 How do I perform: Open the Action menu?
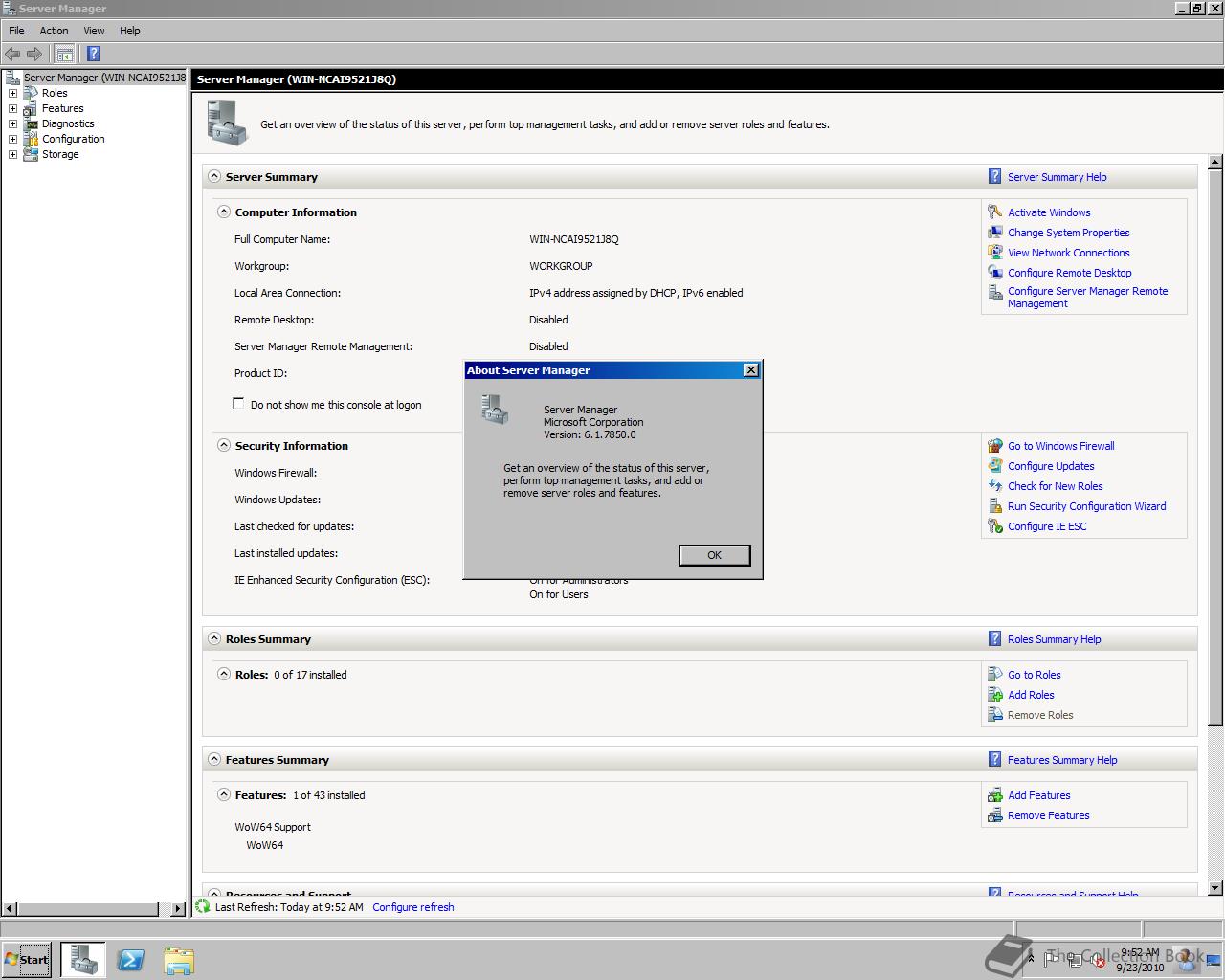coord(54,31)
